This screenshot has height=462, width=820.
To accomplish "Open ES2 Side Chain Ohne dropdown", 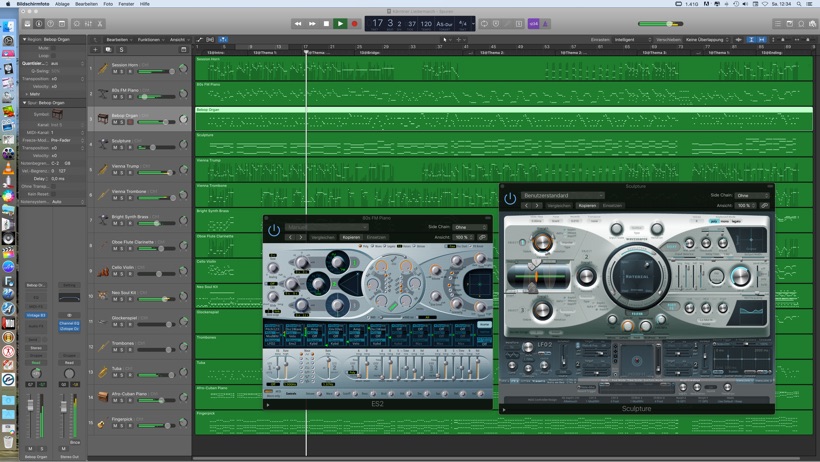I will [x=470, y=227].
